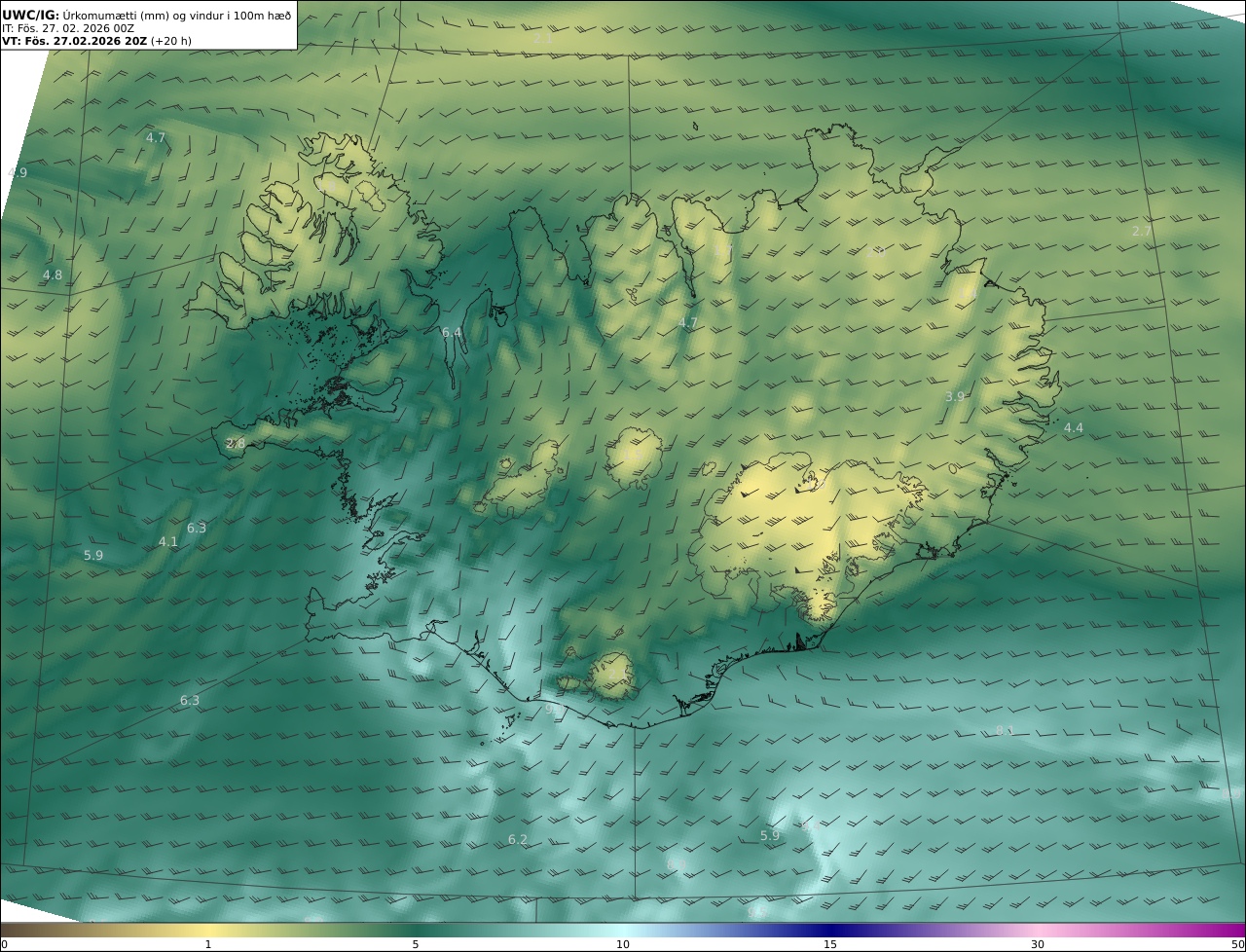Click the 2.8 value label on the map
Screen dimensions: 1246x952
pyautogui.click(x=236, y=443)
